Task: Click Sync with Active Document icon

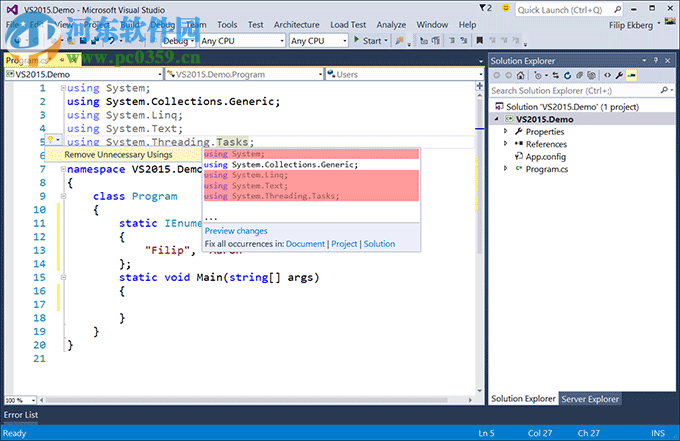Action: [x=556, y=75]
